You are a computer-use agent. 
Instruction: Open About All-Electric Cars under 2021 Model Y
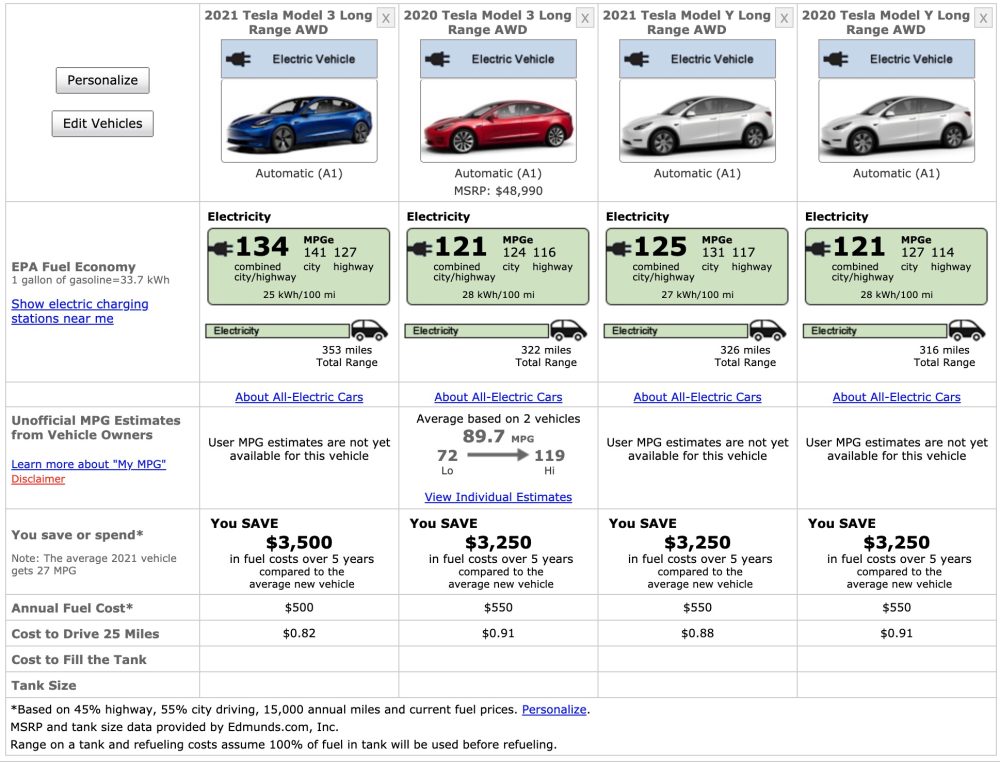pos(697,397)
